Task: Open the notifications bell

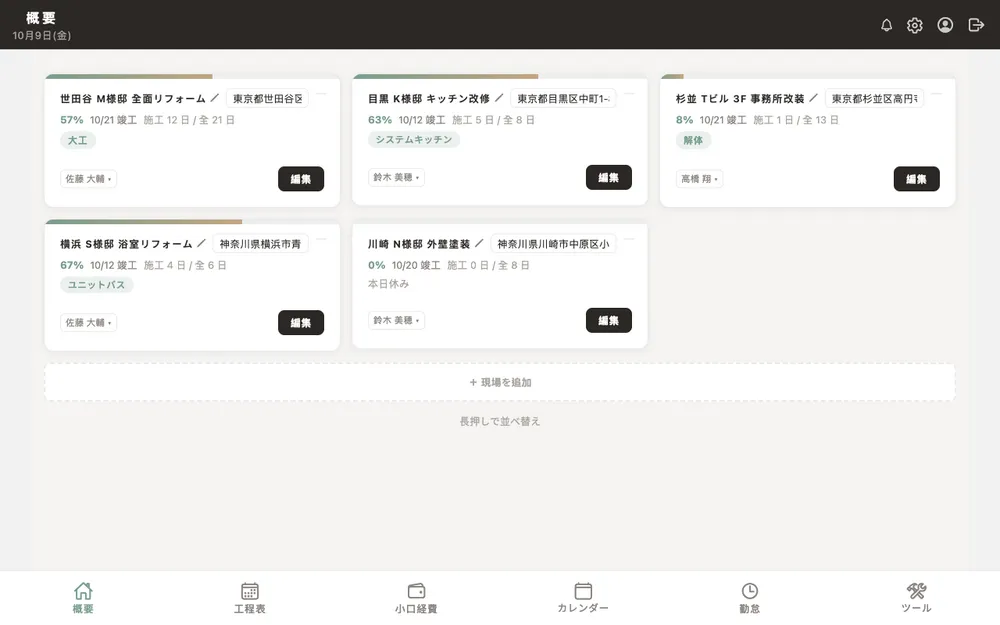Action: coord(886,25)
